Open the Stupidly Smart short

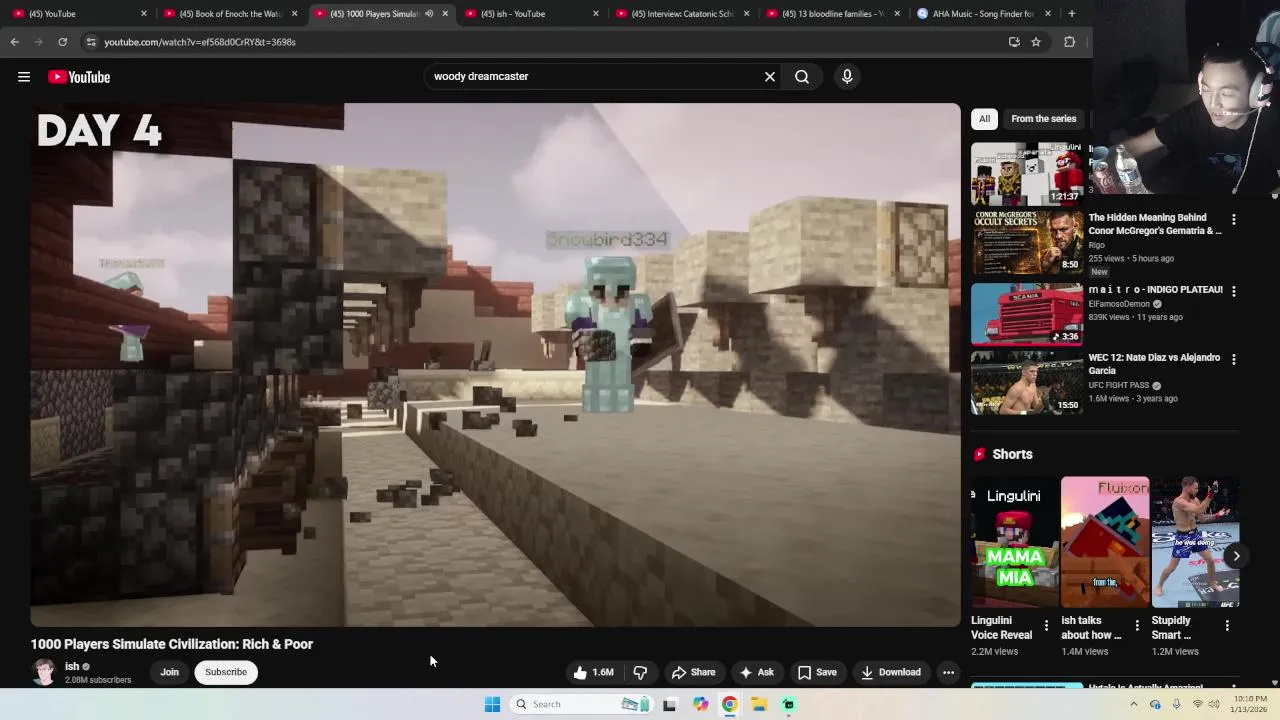tap(1195, 542)
